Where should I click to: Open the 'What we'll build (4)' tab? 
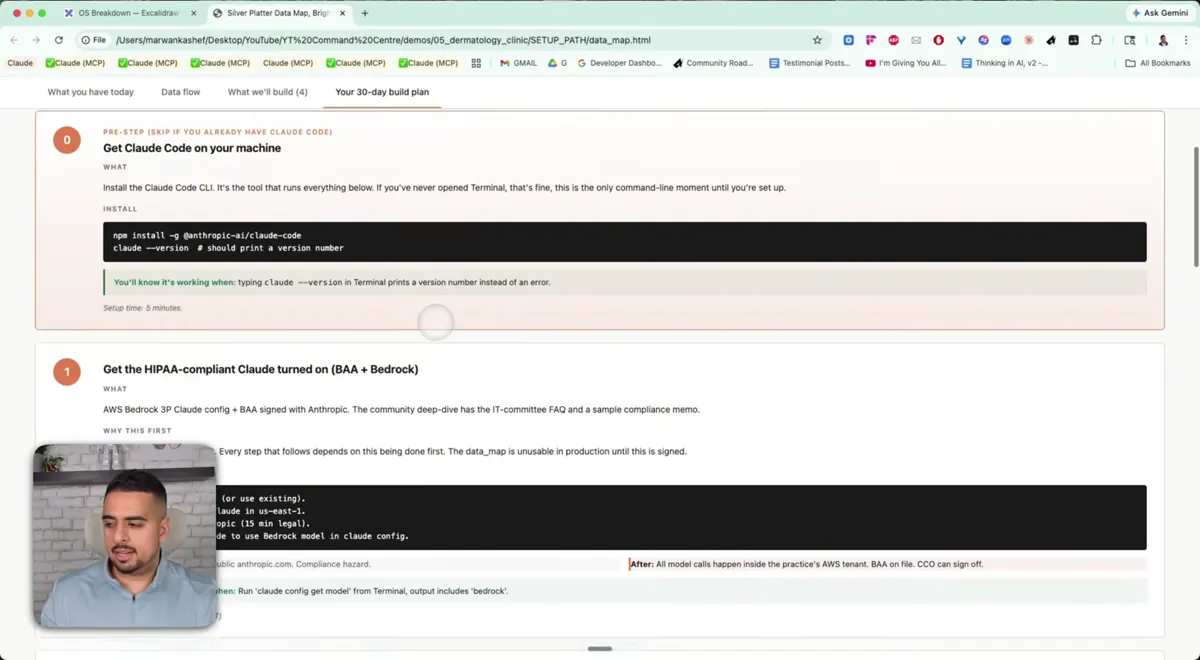click(268, 92)
